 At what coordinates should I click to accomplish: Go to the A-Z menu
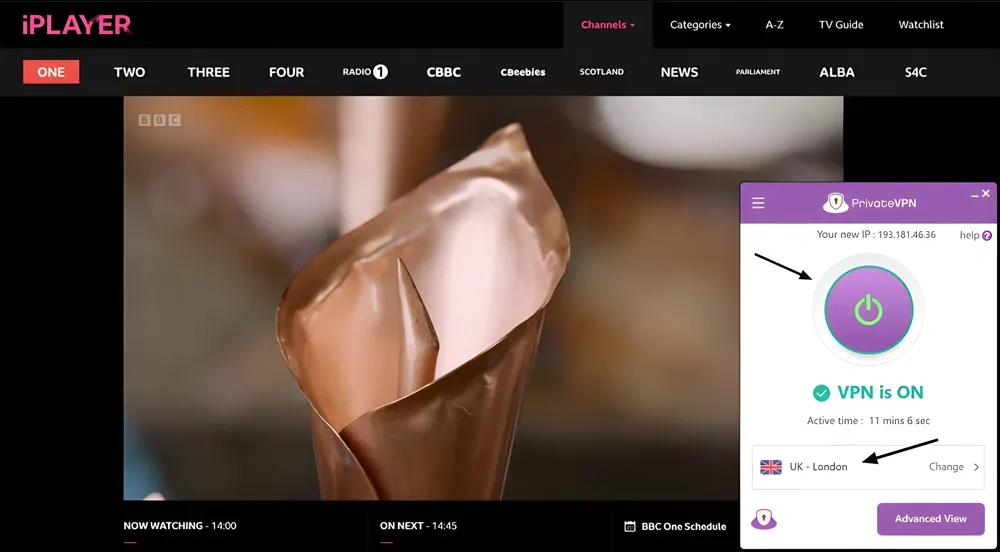pyautogui.click(x=774, y=25)
